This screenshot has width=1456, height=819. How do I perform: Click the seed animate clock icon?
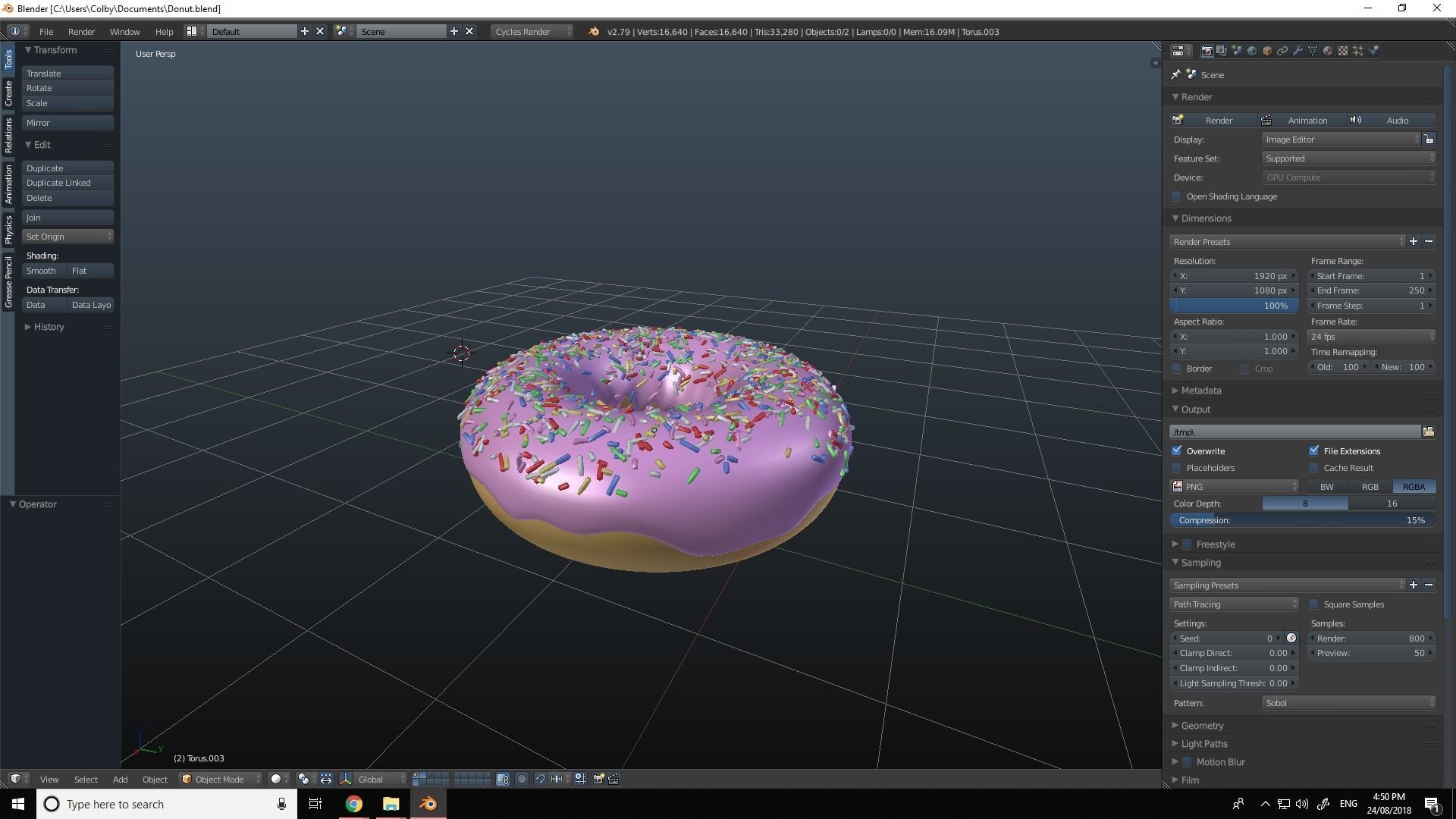click(1291, 639)
